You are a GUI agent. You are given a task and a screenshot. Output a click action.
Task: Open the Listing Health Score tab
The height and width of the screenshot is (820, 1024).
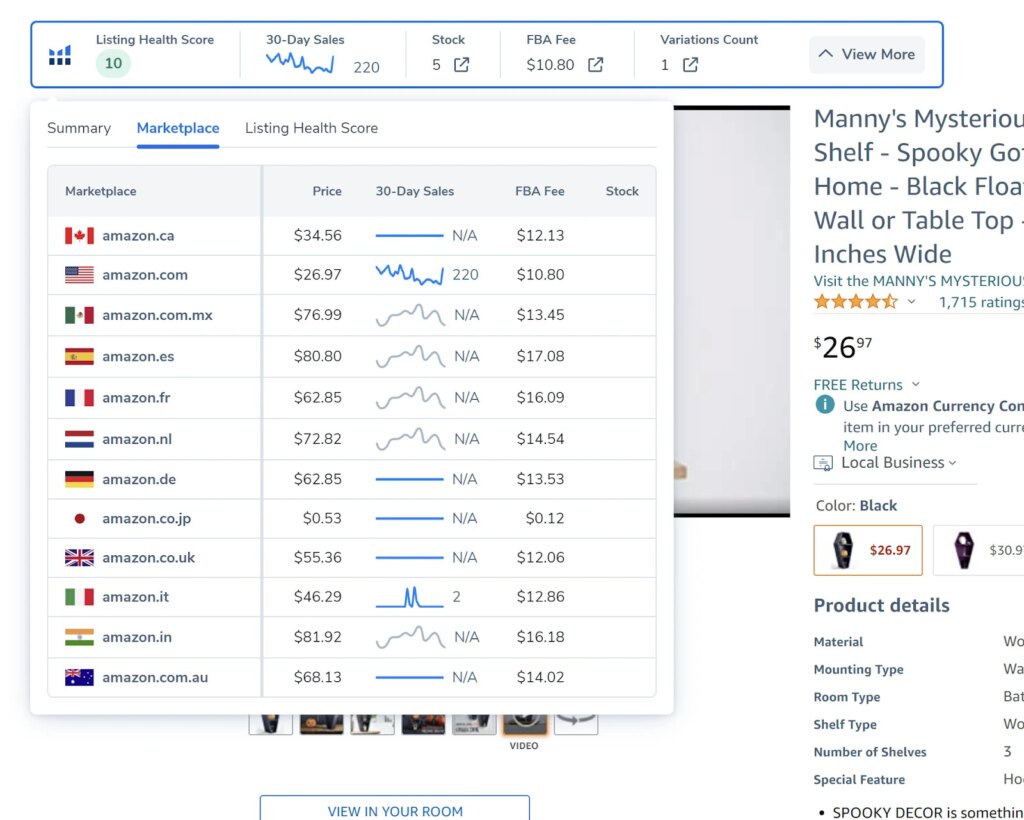[312, 128]
